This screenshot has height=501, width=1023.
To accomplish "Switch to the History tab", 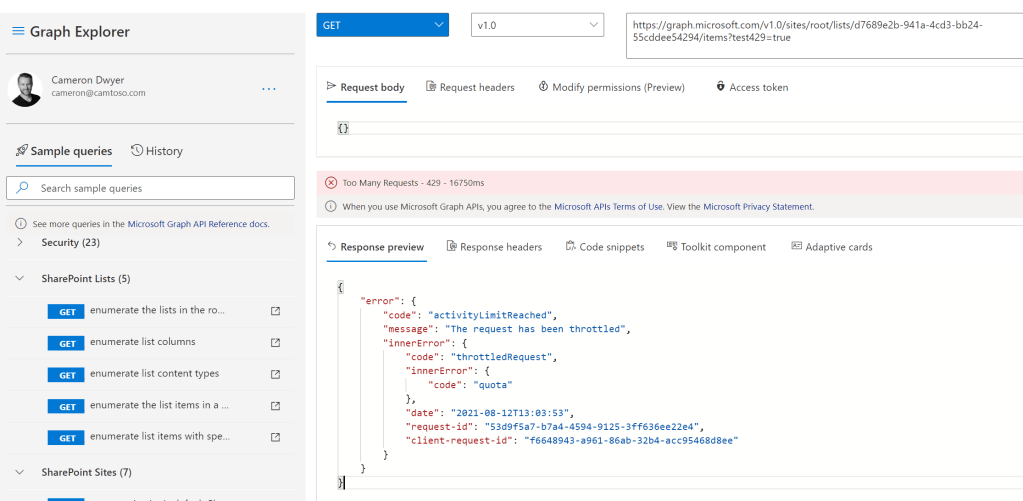I will pos(157,151).
